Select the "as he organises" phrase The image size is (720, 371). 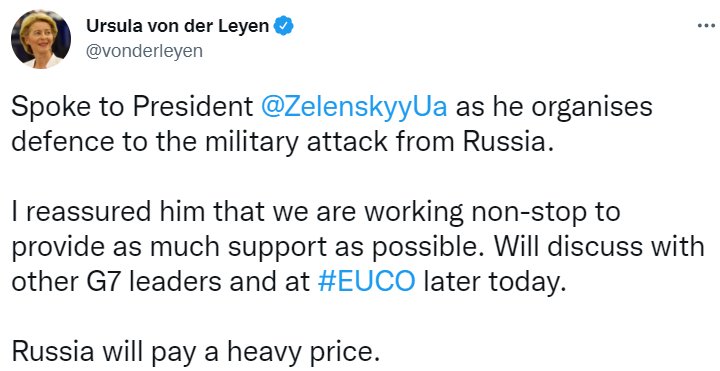[x=554, y=108]
